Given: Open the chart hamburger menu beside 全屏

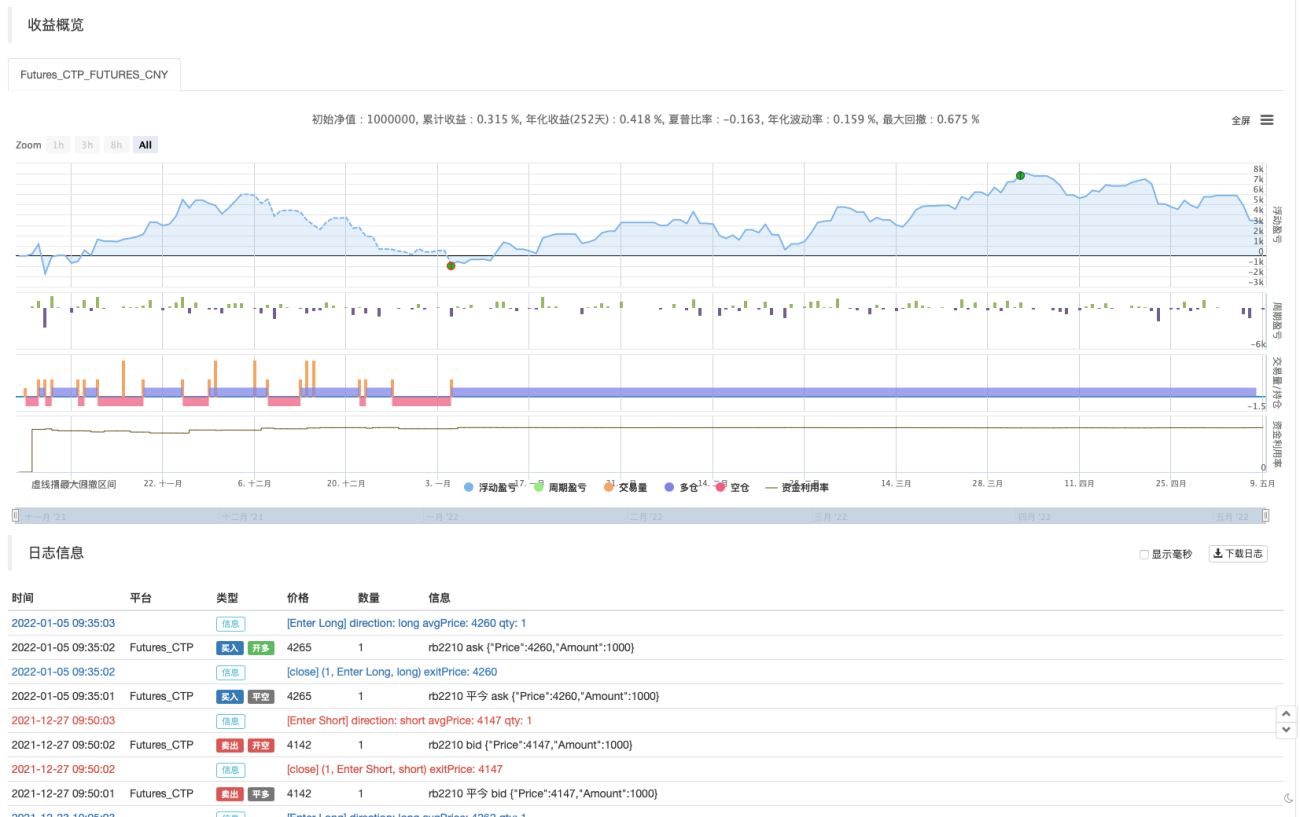Looking at the screenshot, I should pyautogui.click(x=1267, y=120).
